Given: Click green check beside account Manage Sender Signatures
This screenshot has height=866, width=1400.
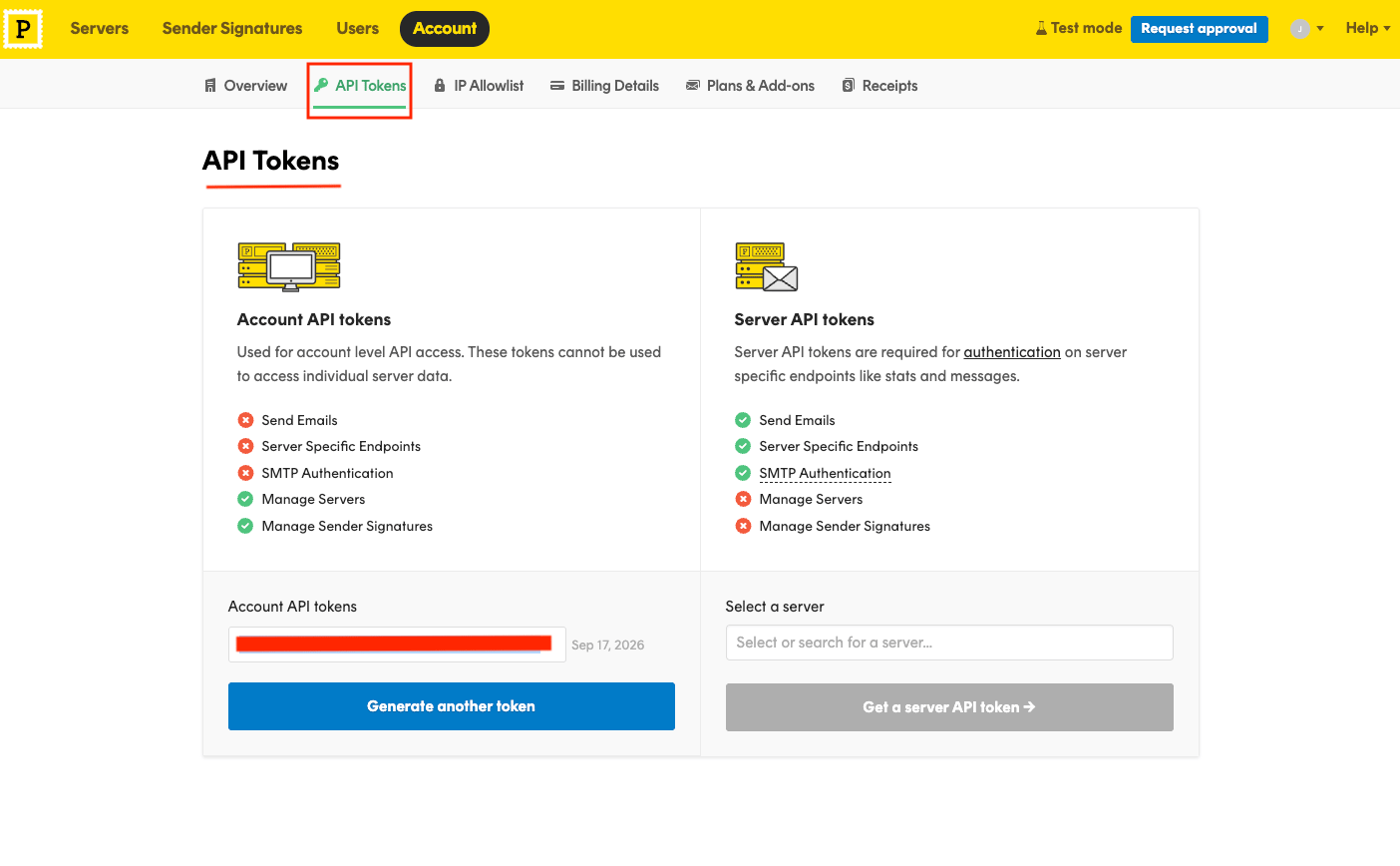Looking at the screenshot, I should [x=245, y=526].
